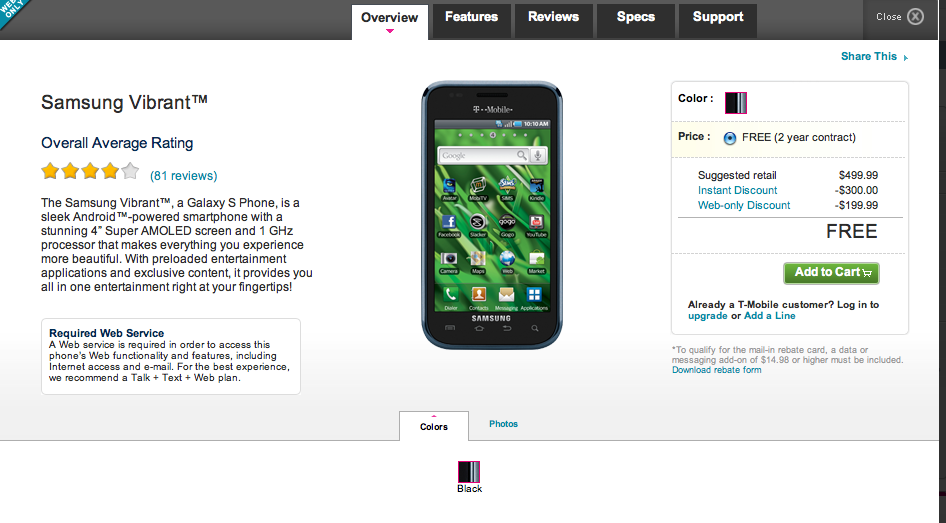Show the Photos tab
This screenshot has height=523, width=946.
[x=503, y=424]
